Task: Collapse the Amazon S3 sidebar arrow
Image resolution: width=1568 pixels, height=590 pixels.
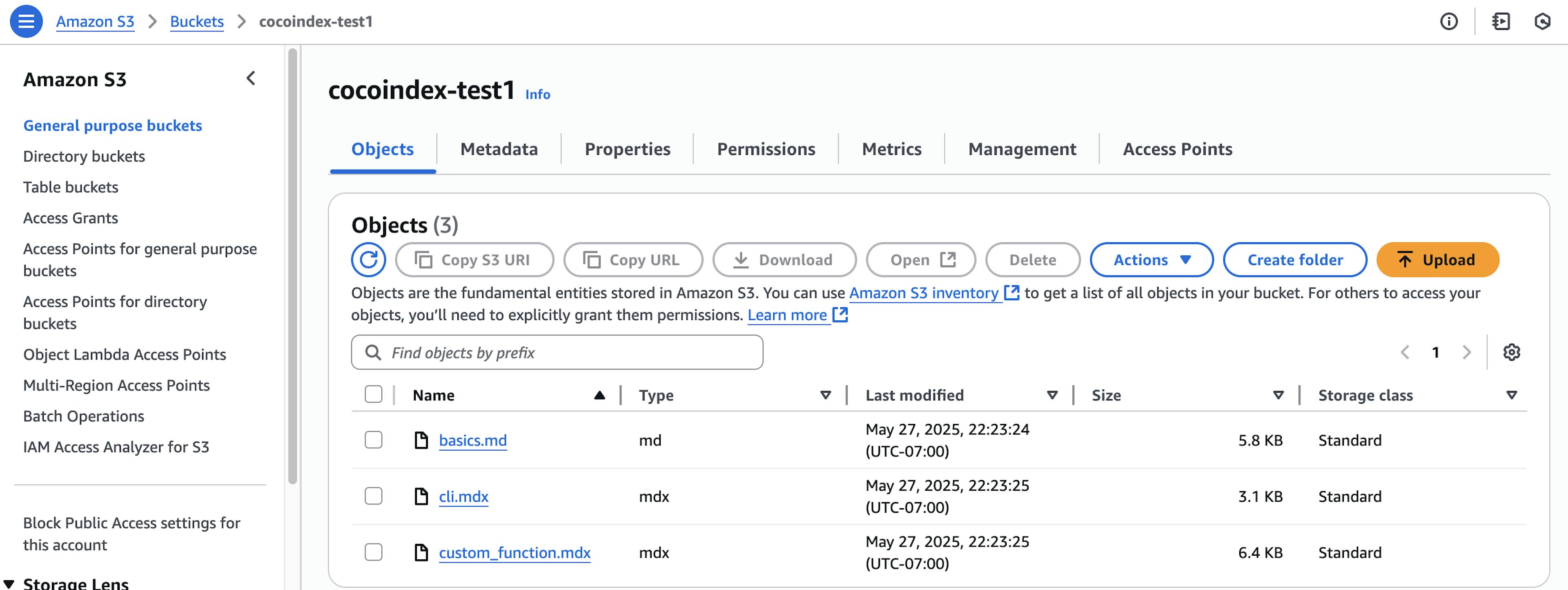Action: (x=251, y=78)
